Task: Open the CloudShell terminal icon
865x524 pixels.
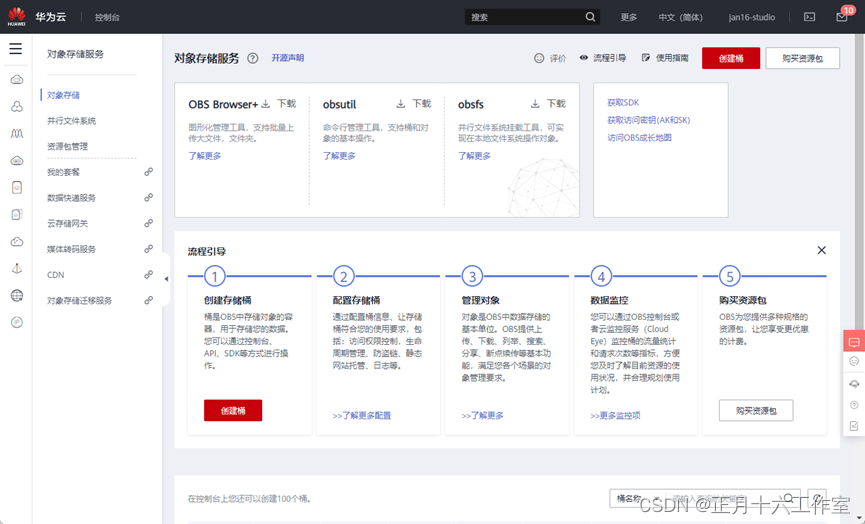Action: [x=809, y=17]
